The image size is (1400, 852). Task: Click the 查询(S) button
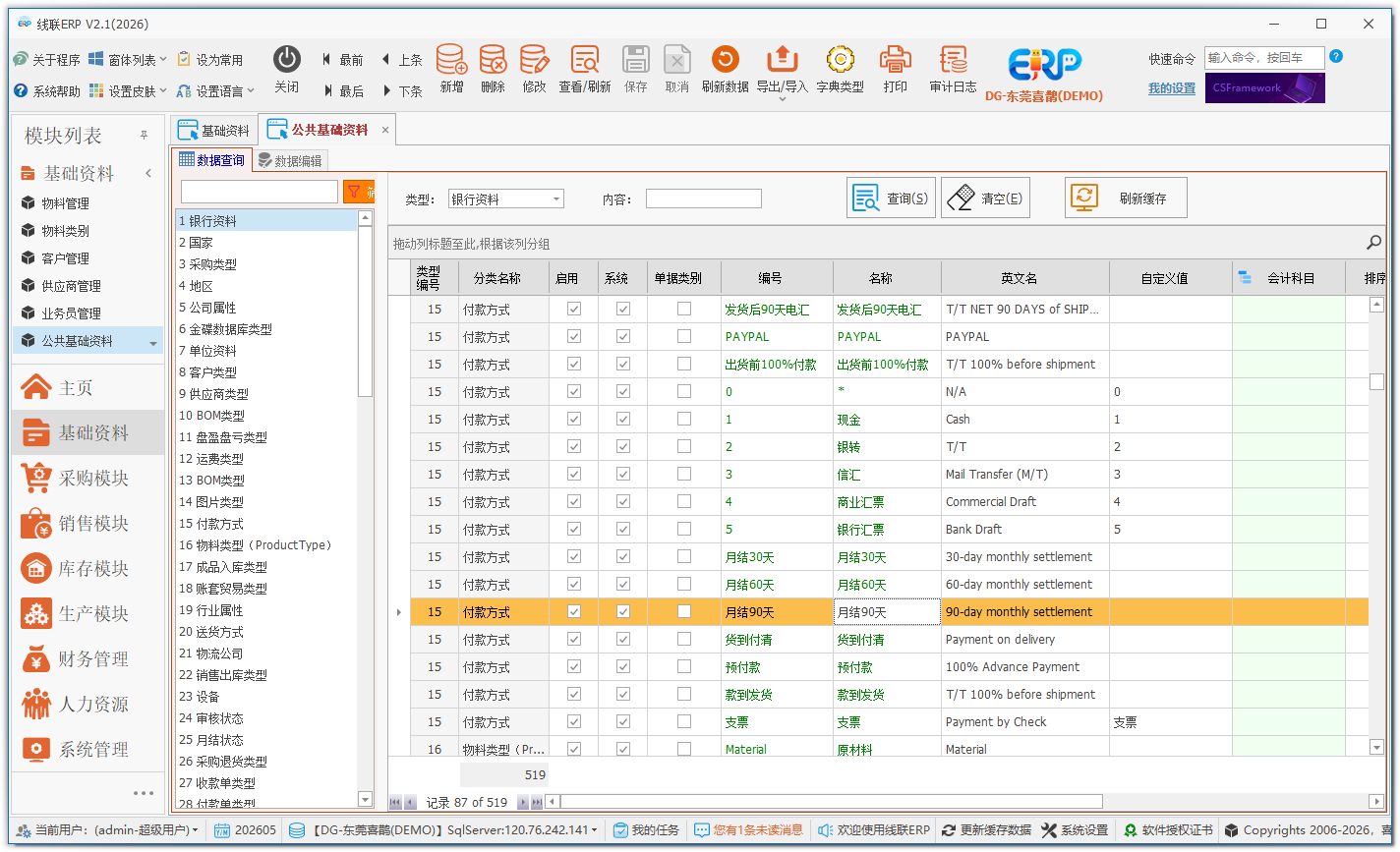pos(891,198)
